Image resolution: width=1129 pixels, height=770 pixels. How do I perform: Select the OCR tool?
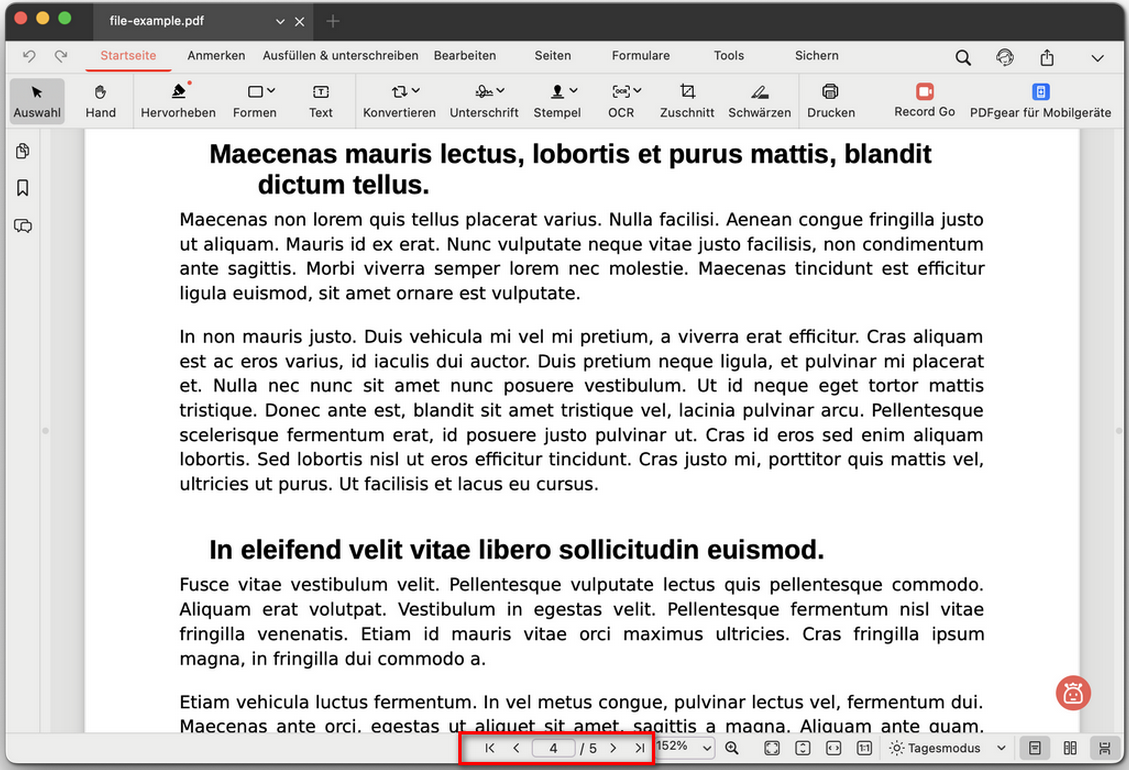[621, 100]
